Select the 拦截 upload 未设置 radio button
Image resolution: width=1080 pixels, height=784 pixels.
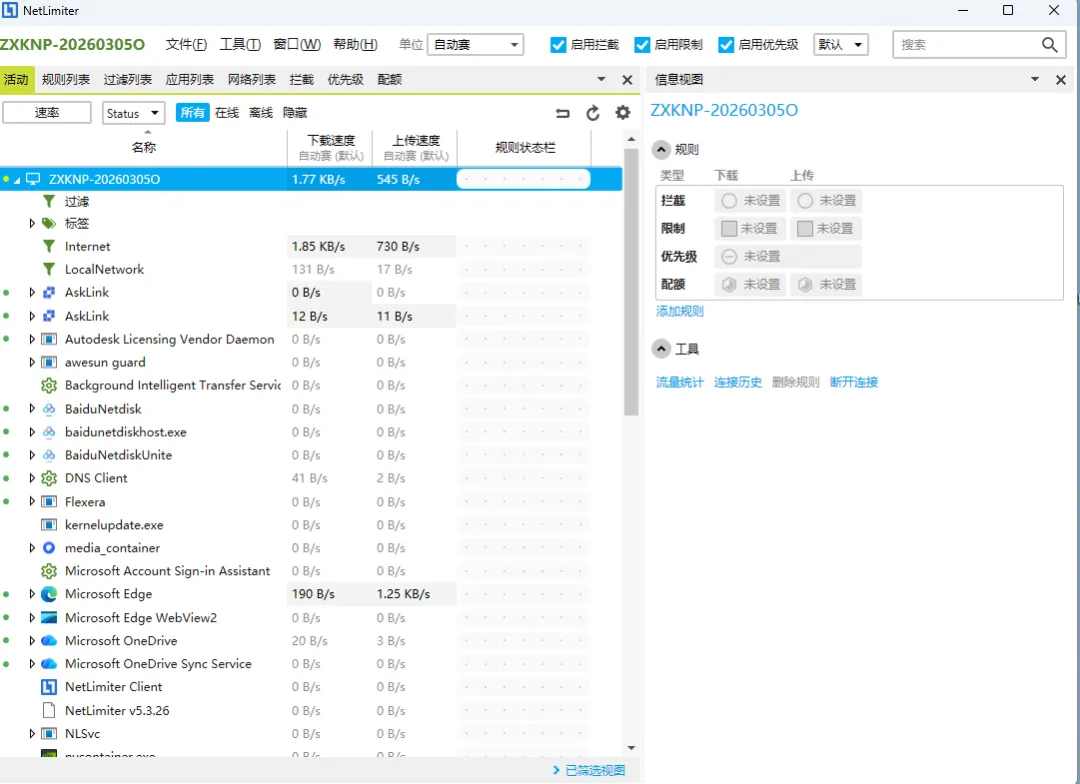[804, 200]
